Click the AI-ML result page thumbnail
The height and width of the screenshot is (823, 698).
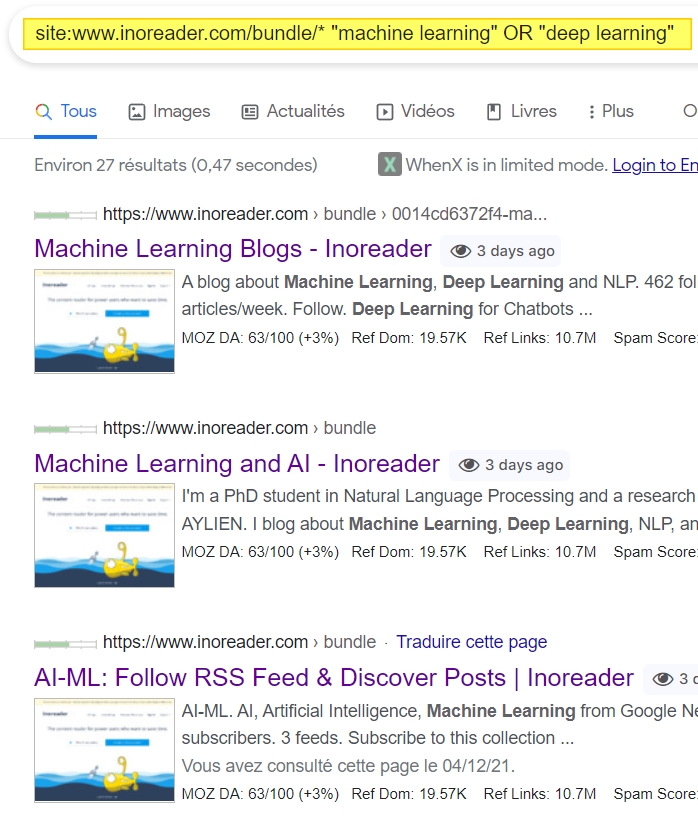pyautogui.click(x=104, y=750)
